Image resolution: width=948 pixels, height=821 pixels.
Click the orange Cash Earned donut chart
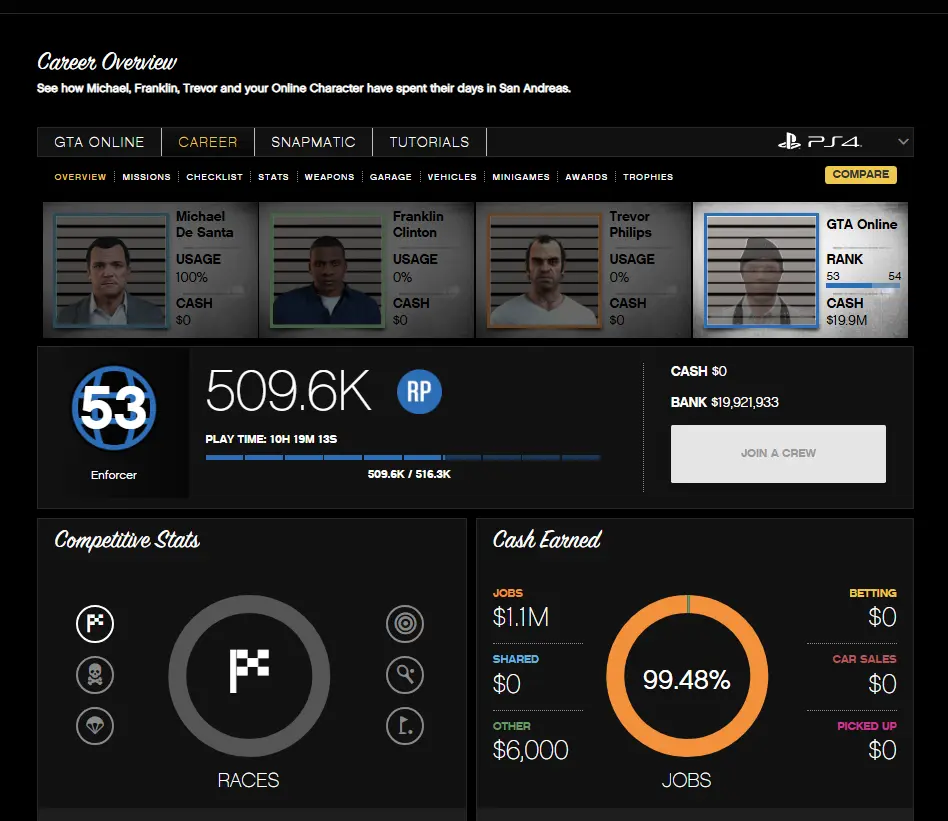pos(687,675)
